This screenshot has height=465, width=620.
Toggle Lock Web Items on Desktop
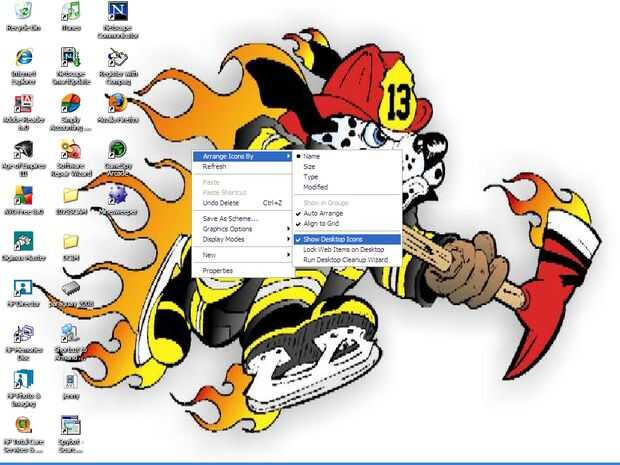(347, 250)
